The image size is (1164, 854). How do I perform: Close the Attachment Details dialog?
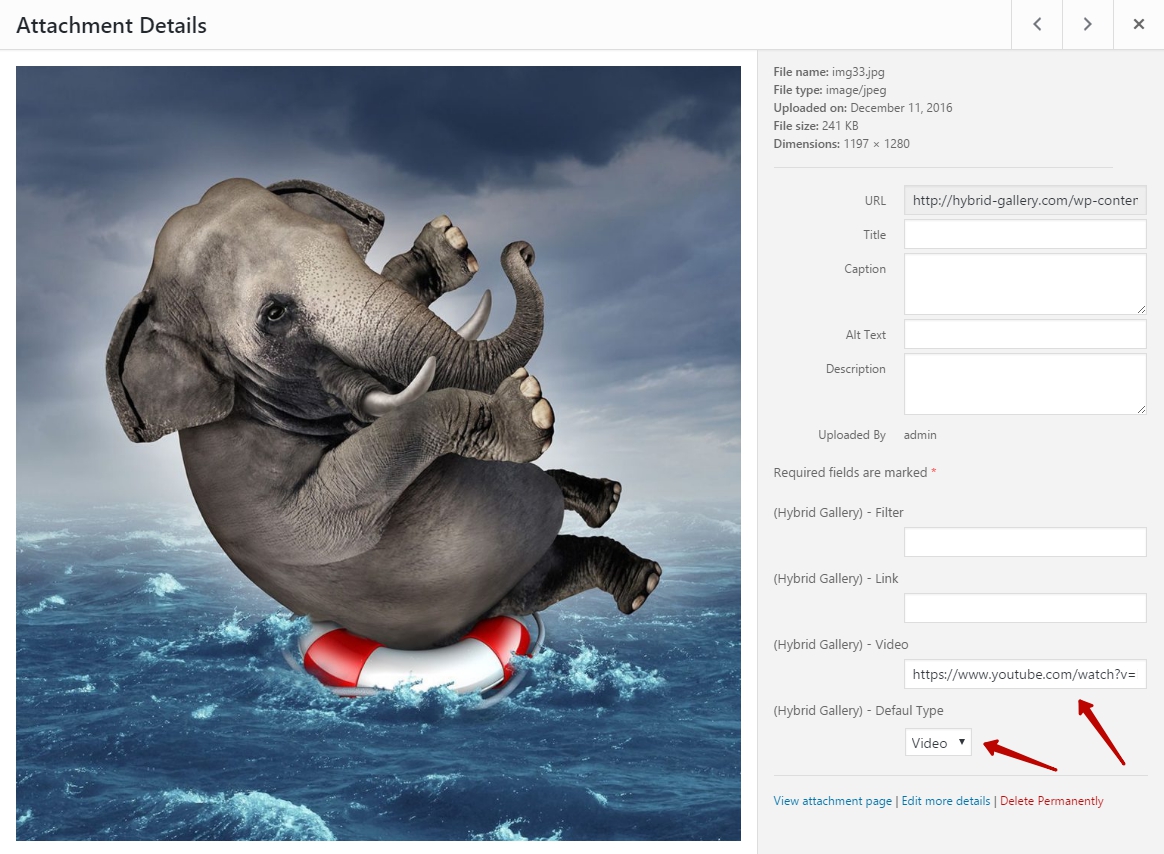[x=1139, y=25]
